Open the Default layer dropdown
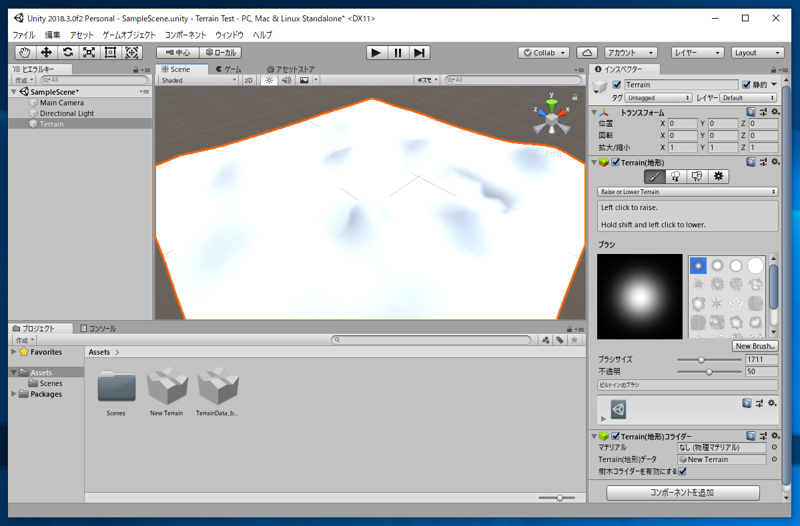Image resolution: width=800 pixels, height=526 pixels. 748,97
